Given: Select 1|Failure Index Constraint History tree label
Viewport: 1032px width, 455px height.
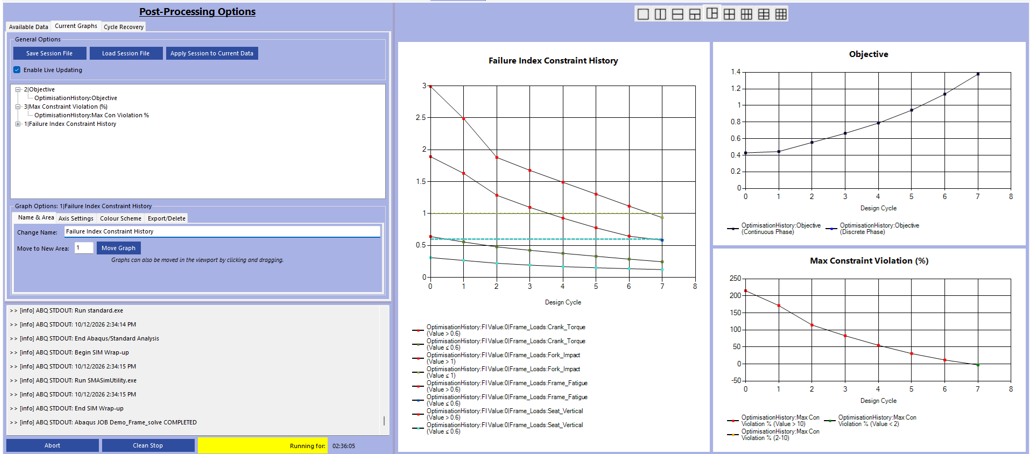Looking at the screenshot, I should [70, 123].
